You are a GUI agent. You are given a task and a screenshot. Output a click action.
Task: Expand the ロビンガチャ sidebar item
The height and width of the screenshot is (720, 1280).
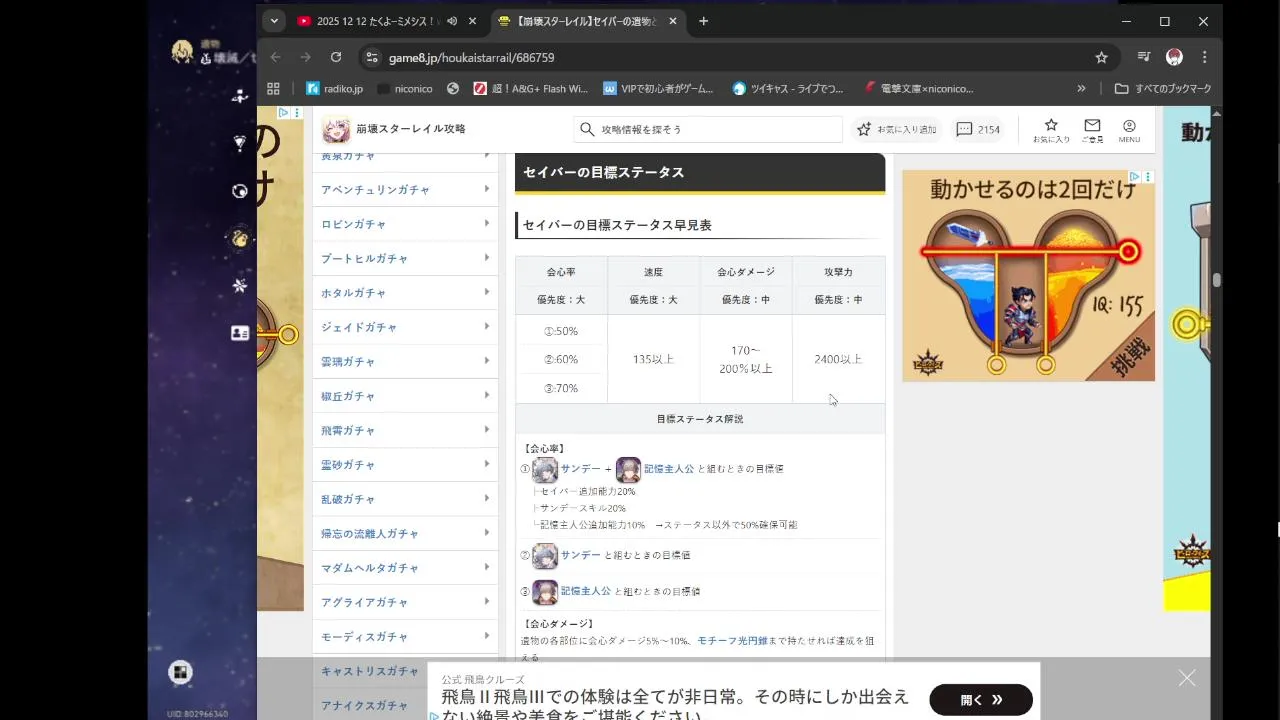click(405, 224)
